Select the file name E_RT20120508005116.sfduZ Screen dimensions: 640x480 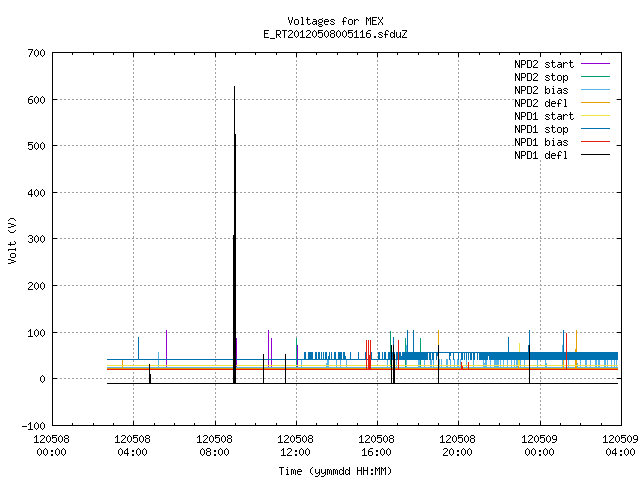pyautogui.click(x=335, y=34)
